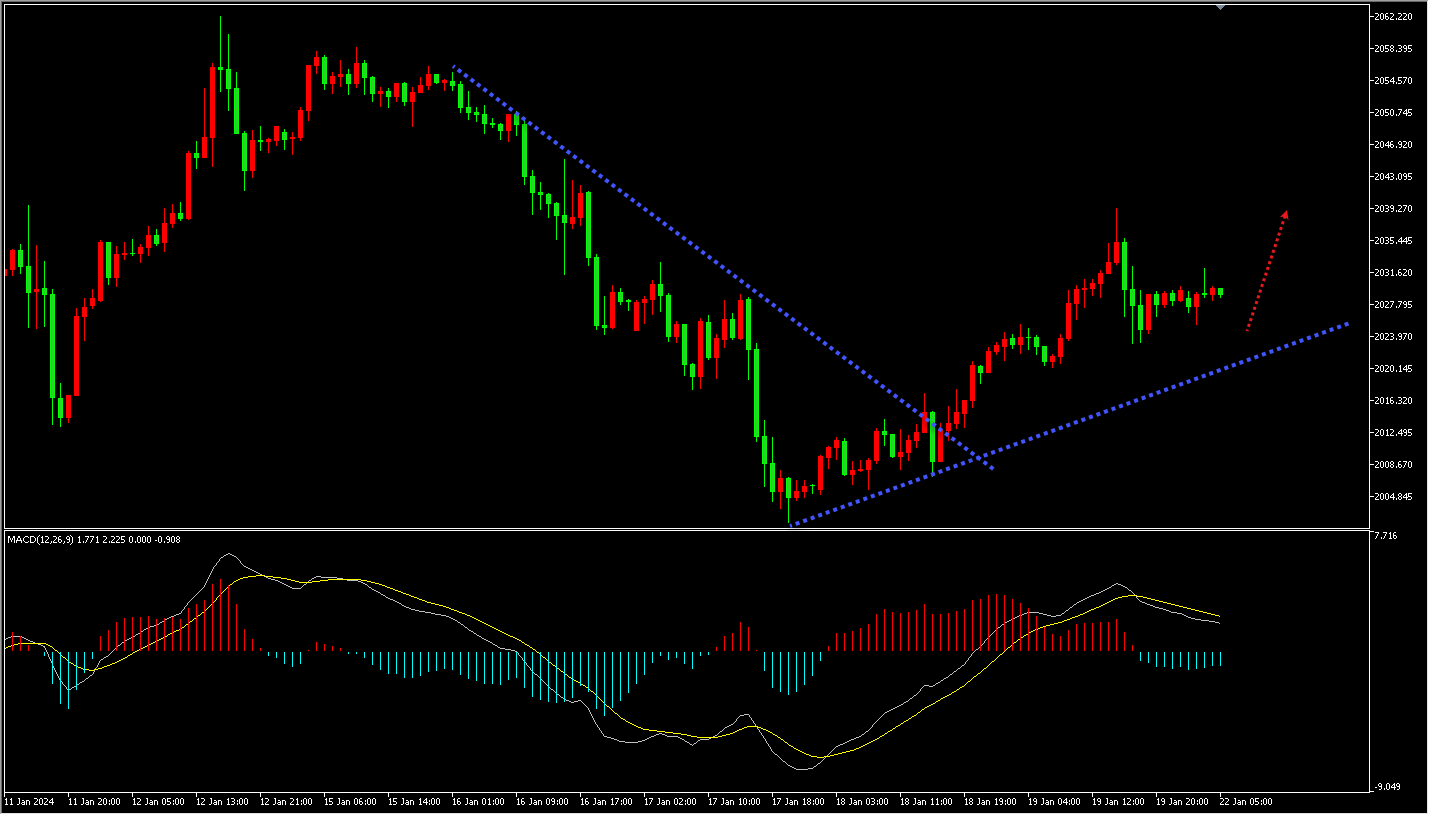The width and height of the screenshot is (1429, 815).
Task: Click the 18 Jan 11:00 time label
Action: pyautogui.click(x=926, y=802)
